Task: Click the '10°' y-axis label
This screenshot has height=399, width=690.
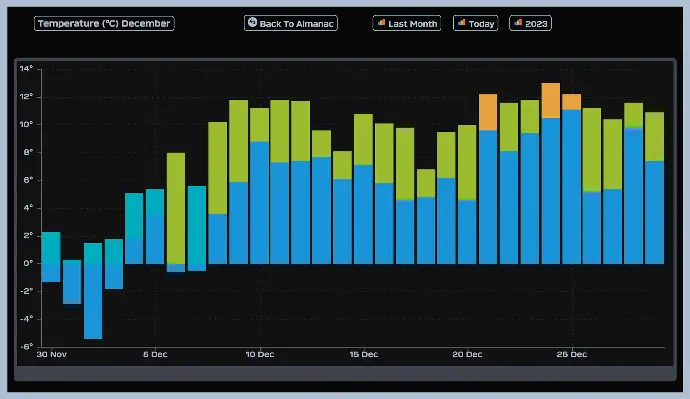Action: 26,124
